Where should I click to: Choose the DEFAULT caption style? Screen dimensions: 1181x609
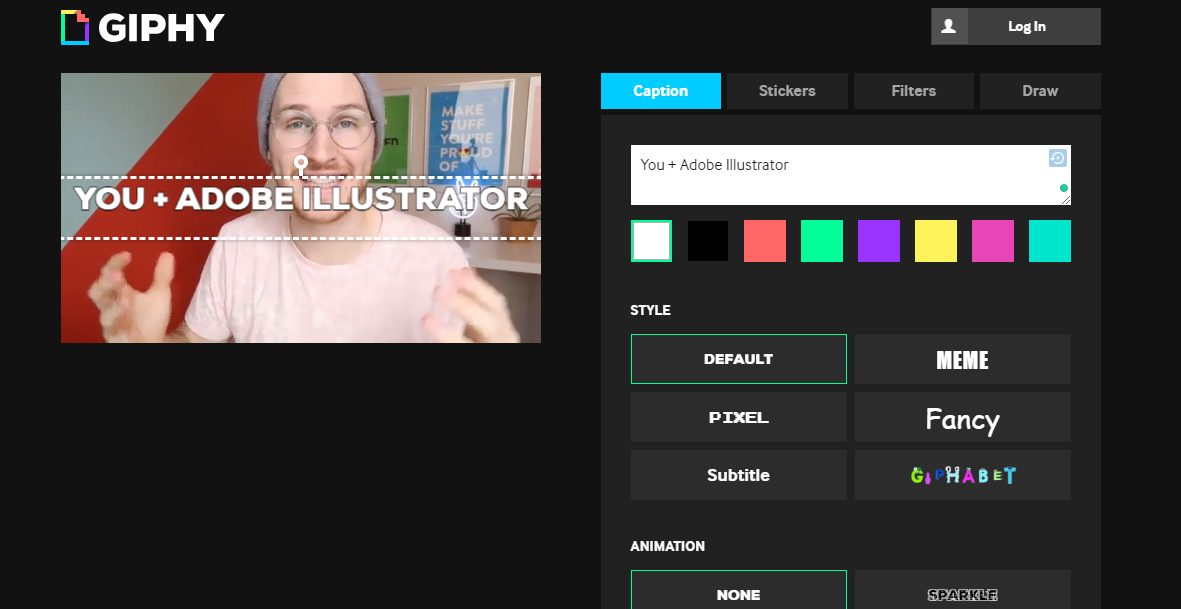[x=738, y=359]
